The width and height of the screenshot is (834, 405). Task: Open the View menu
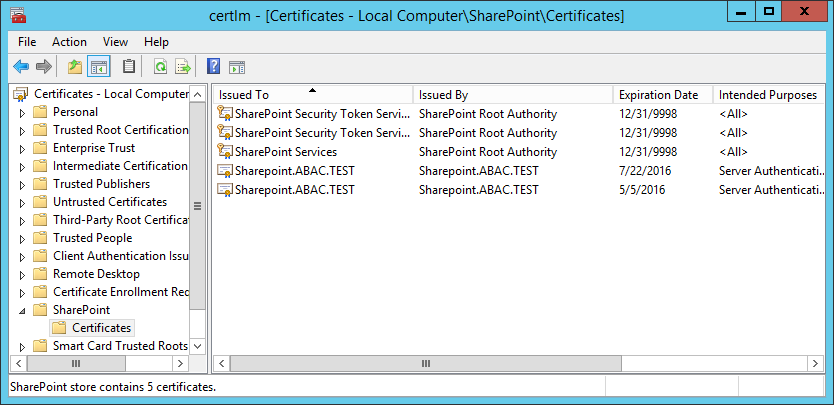point(115,42)
